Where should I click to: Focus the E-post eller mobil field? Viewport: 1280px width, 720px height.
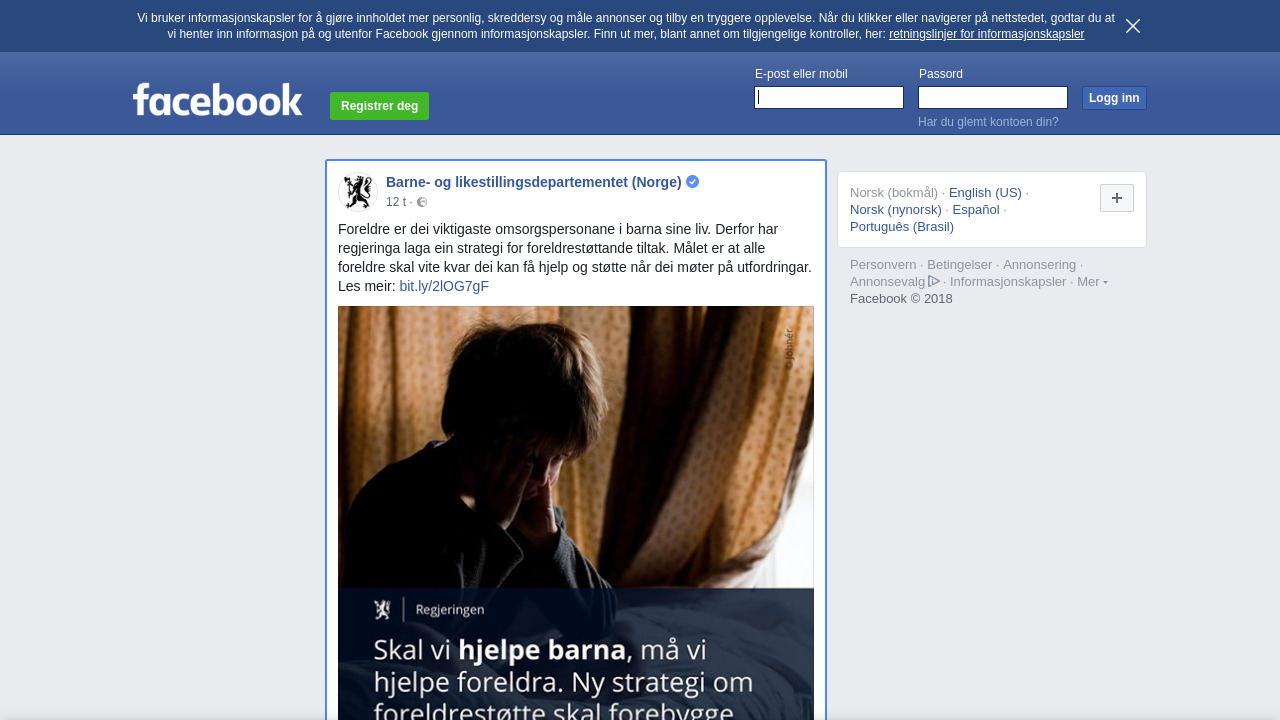829,97
